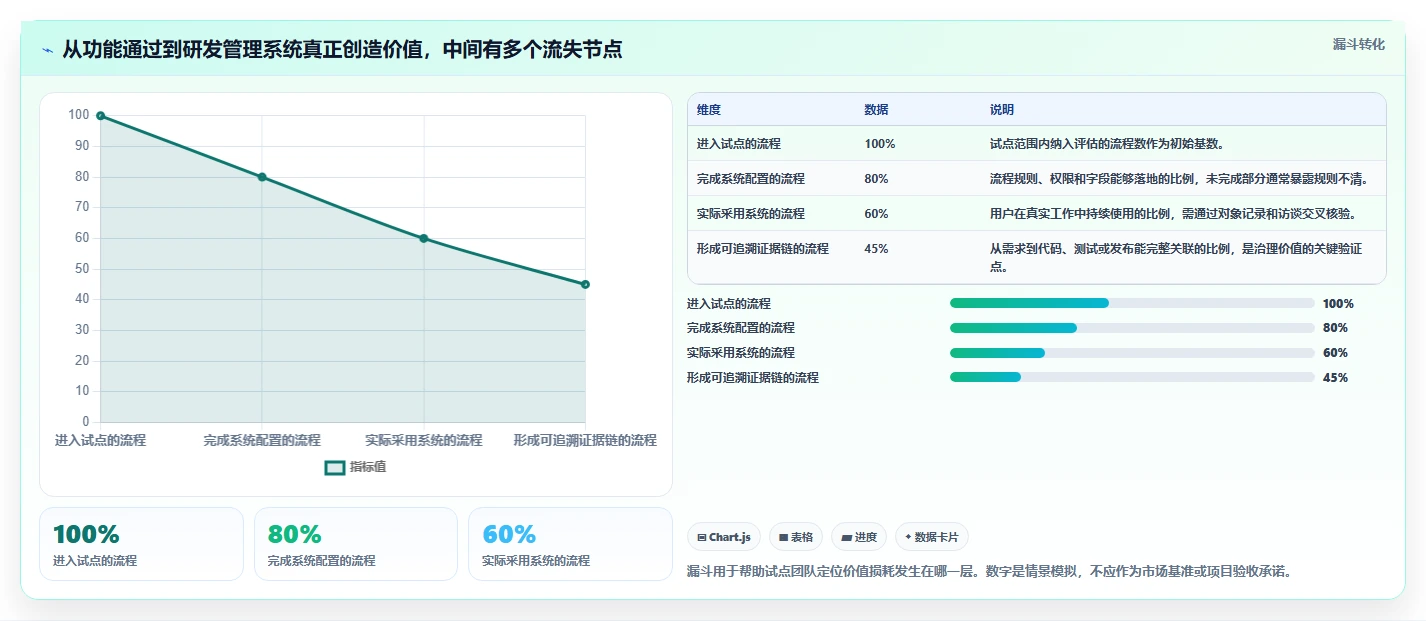This screenshot has height=621, width=1426.
Task: Select table cell 实际采用系统的流程
Action: click(x=751, y=214)
